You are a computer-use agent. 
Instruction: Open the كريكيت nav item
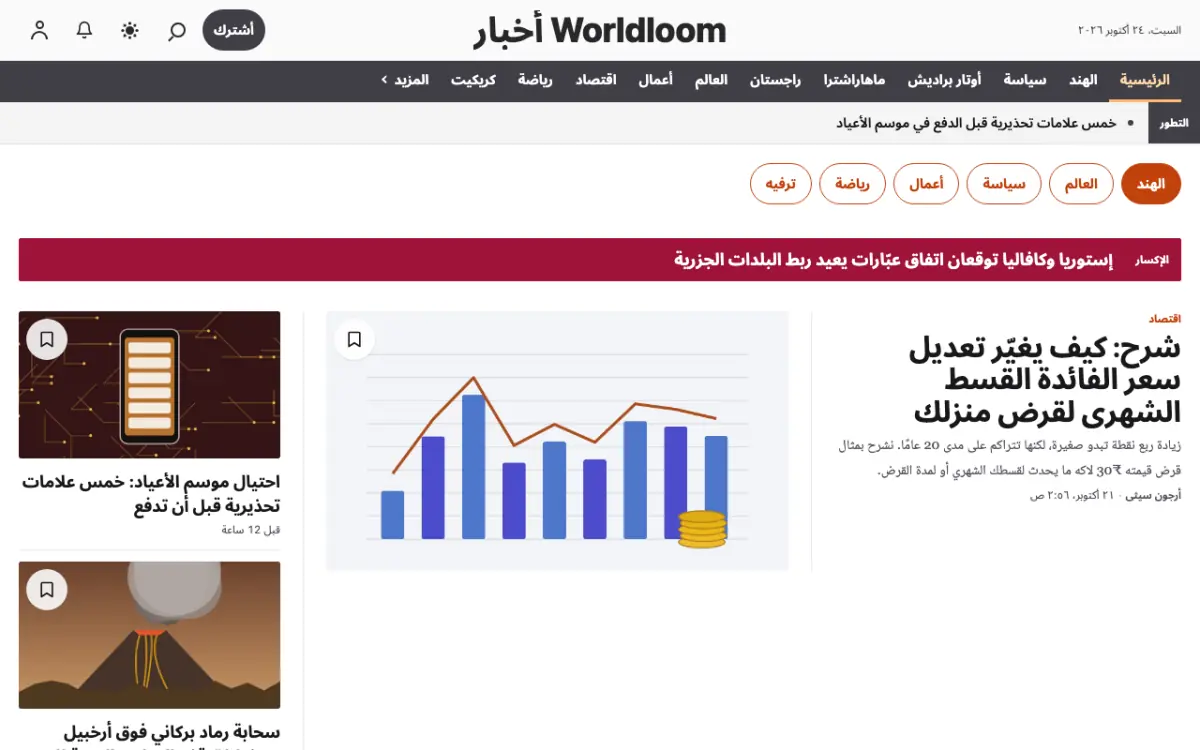[474, 80]
